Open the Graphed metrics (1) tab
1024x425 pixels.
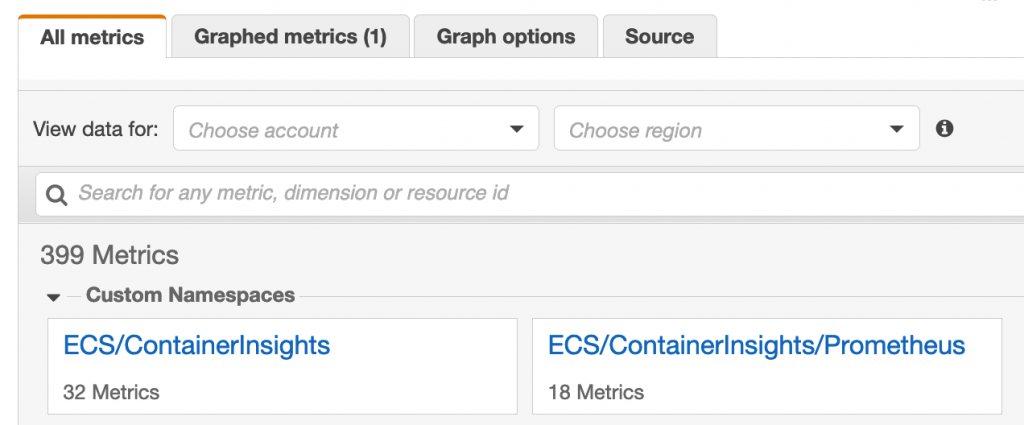click(290, 37)
